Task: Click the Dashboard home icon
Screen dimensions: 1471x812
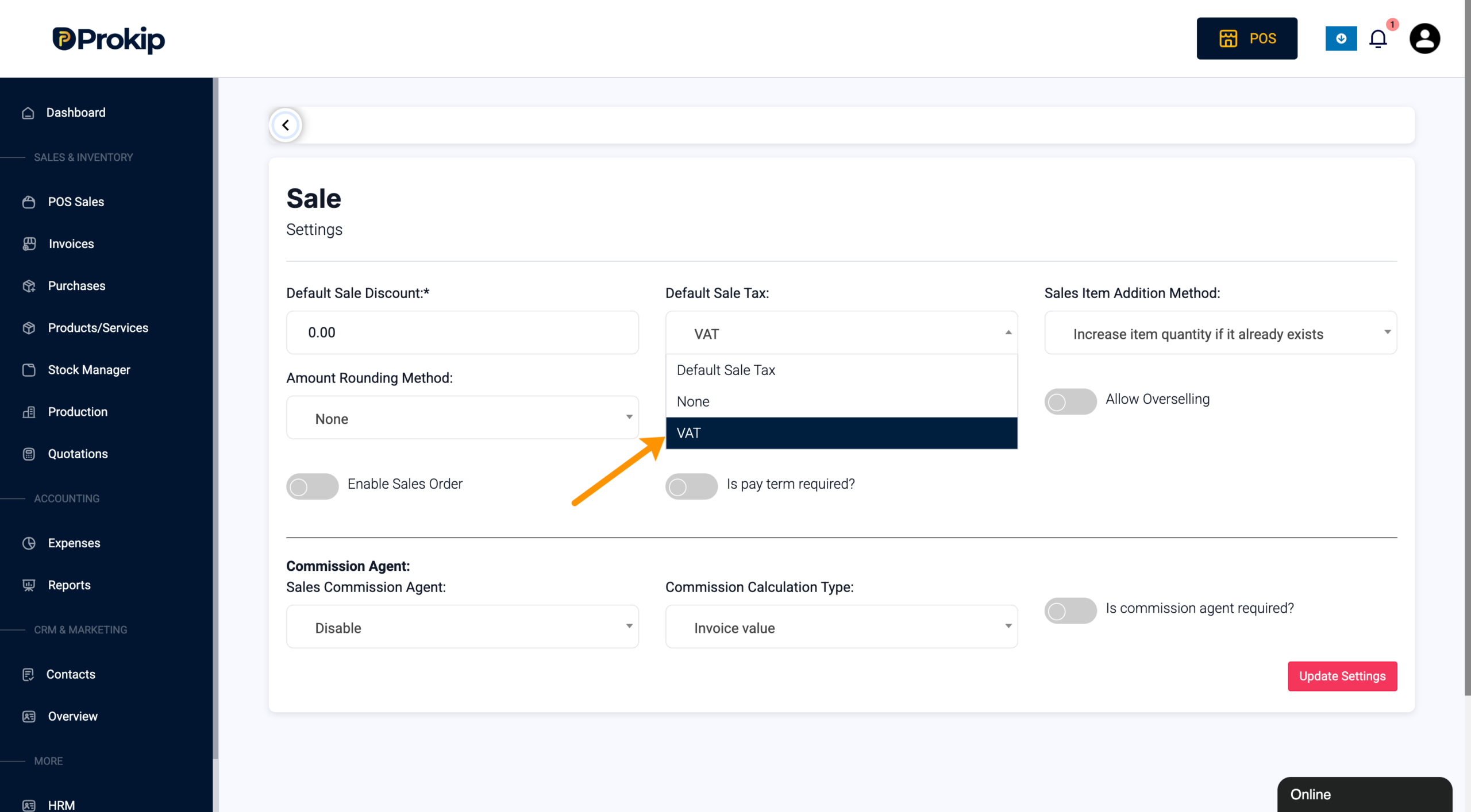Action: pos(28,113)
